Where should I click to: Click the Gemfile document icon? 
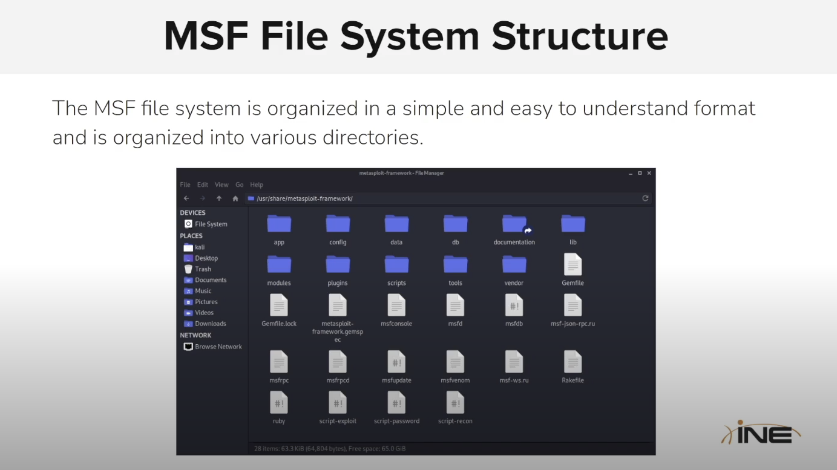pyautogui.click(x=572, y=265)
